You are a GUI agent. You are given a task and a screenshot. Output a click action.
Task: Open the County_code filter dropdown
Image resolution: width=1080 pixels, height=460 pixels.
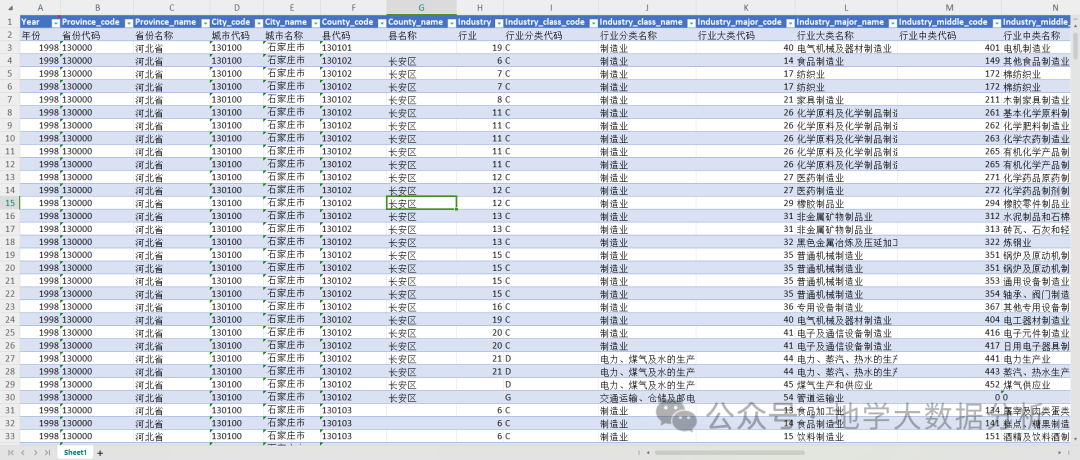point(381,22)
